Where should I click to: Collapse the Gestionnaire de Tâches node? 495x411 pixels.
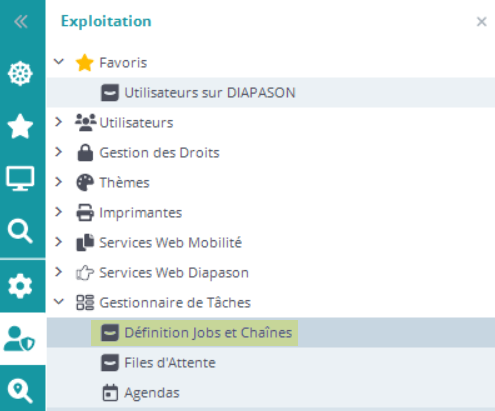tap(59, 302)
